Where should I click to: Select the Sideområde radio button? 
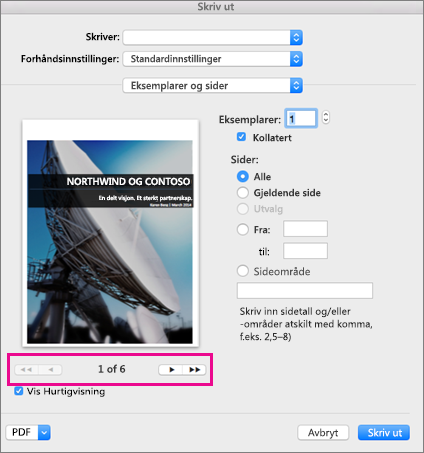coord(243,271)
